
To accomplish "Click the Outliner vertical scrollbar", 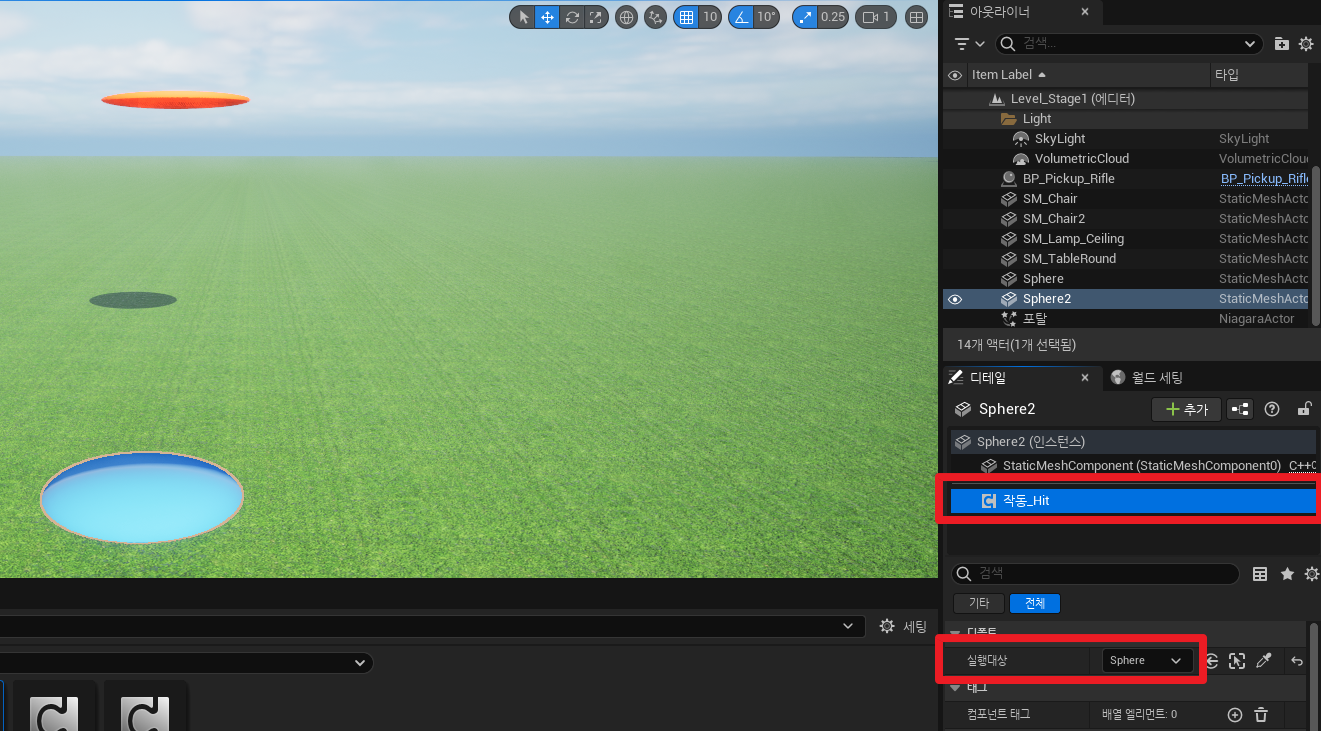I will 1315,245.
